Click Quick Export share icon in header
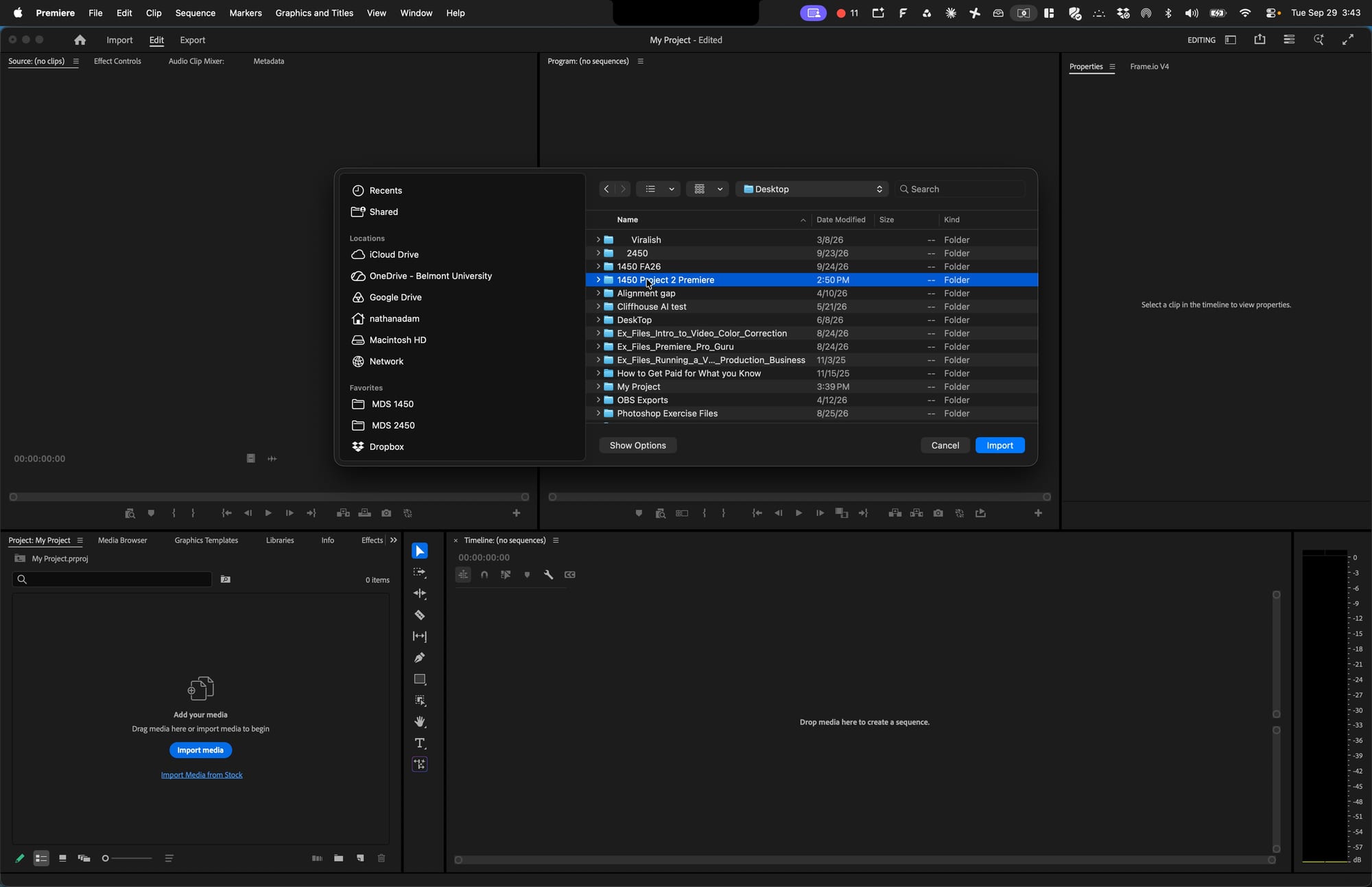The width and height of the screenshot is (1372, 887). [1259, 40]
